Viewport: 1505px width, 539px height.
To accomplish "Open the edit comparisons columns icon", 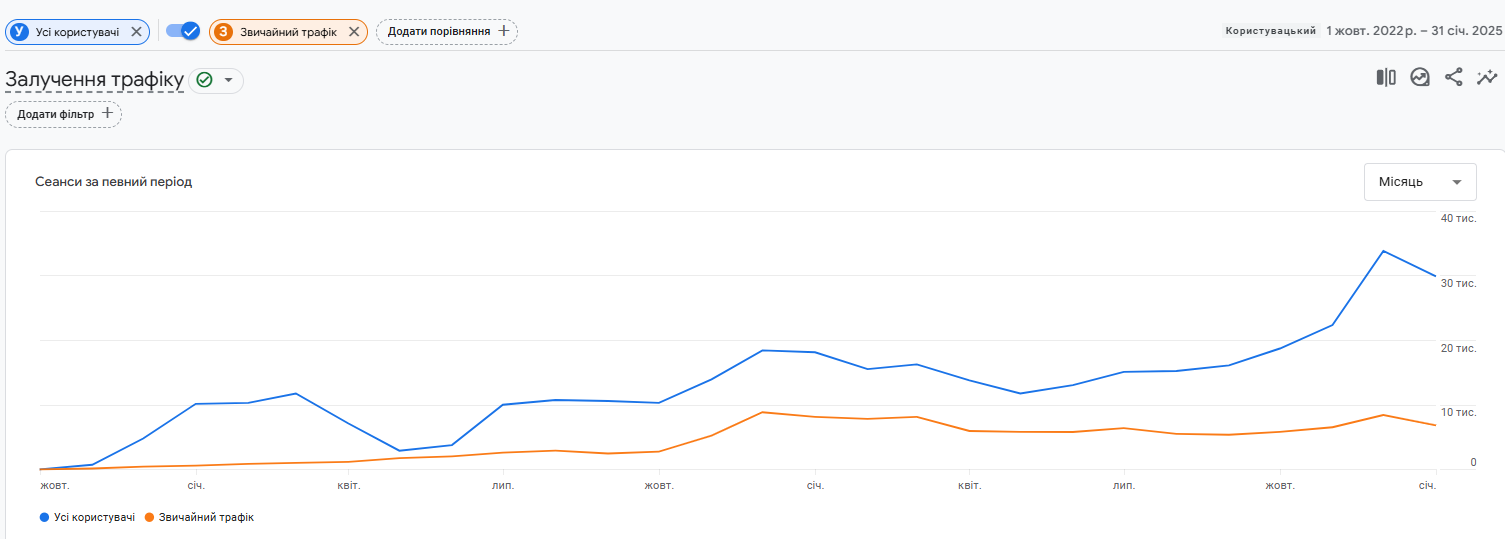I will tap(1386, 78).
